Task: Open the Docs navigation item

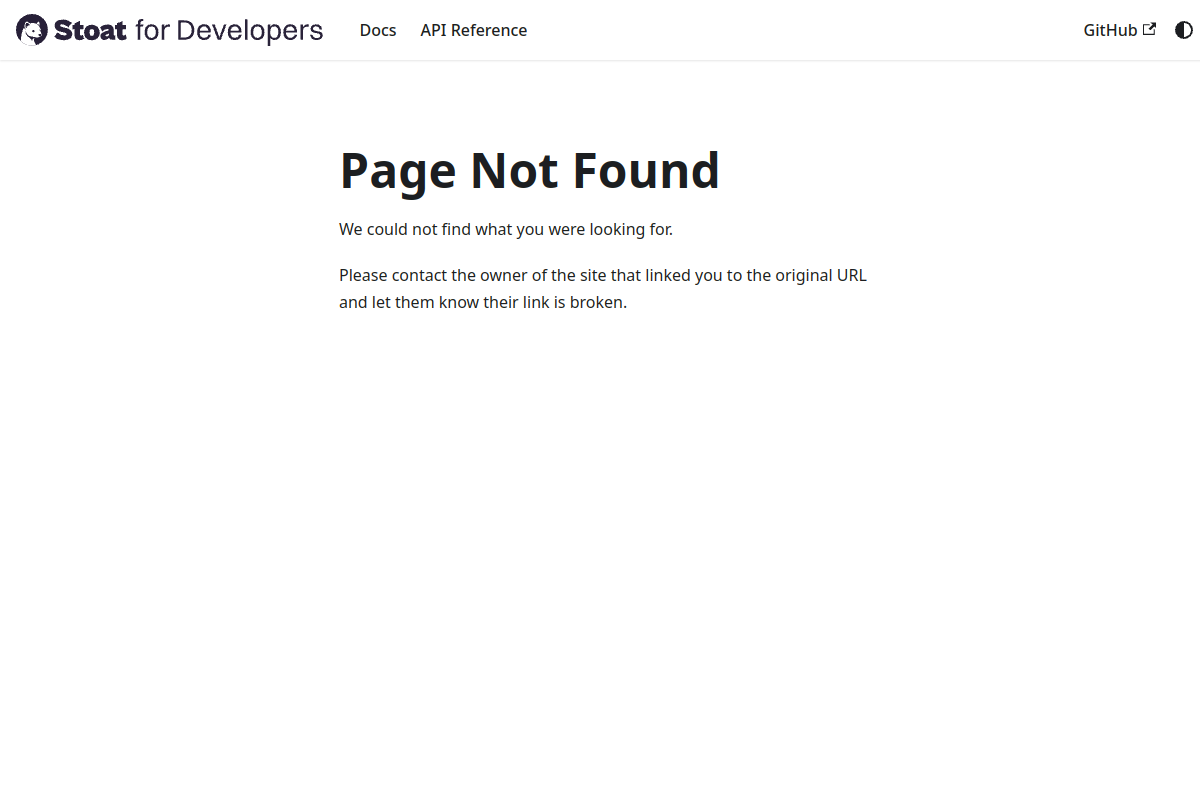Action: (378, 30)
